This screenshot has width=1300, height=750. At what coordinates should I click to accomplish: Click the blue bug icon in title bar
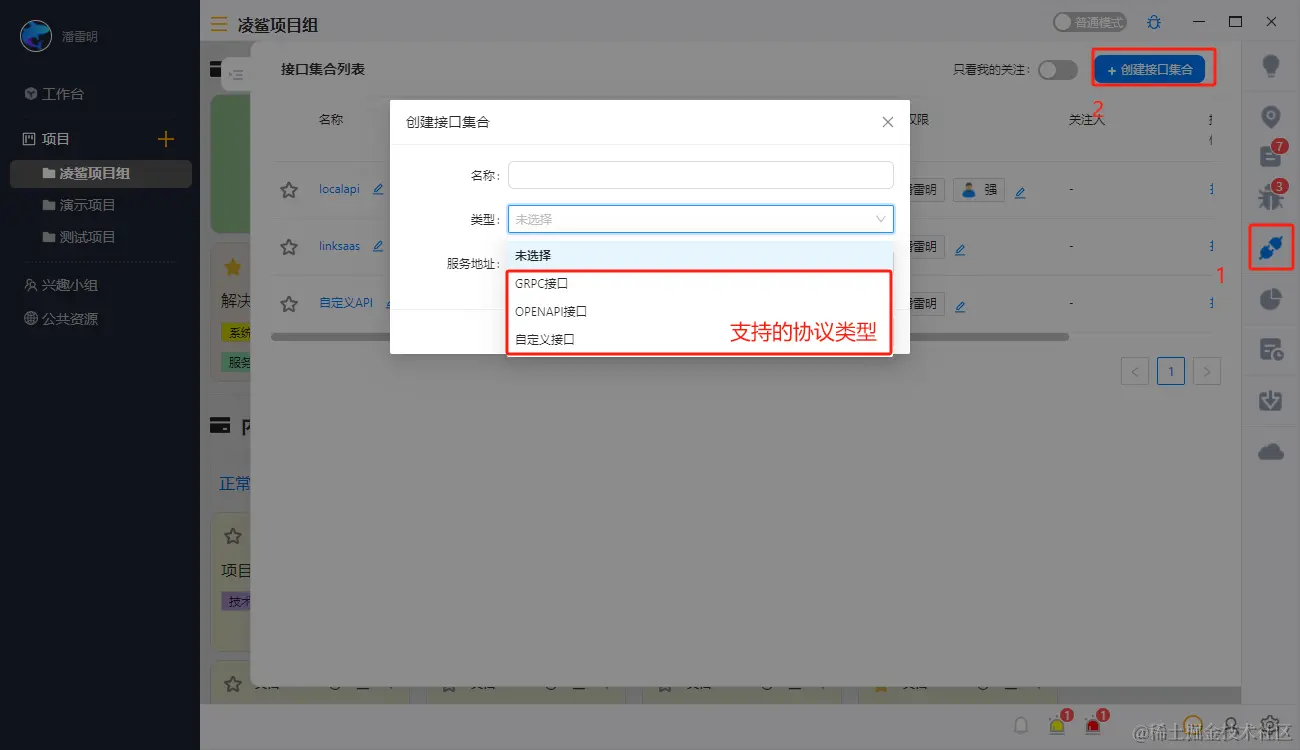pos(1154,22)
